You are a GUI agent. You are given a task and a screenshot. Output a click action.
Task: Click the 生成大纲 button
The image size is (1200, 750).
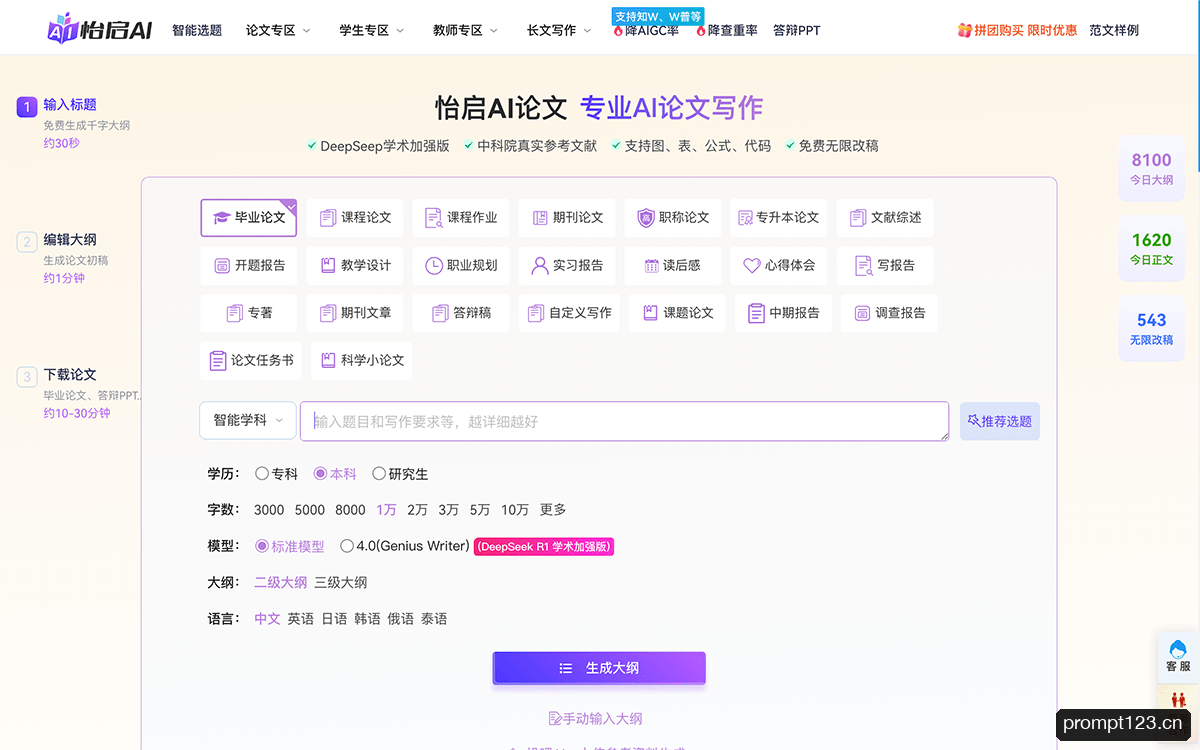599,668
